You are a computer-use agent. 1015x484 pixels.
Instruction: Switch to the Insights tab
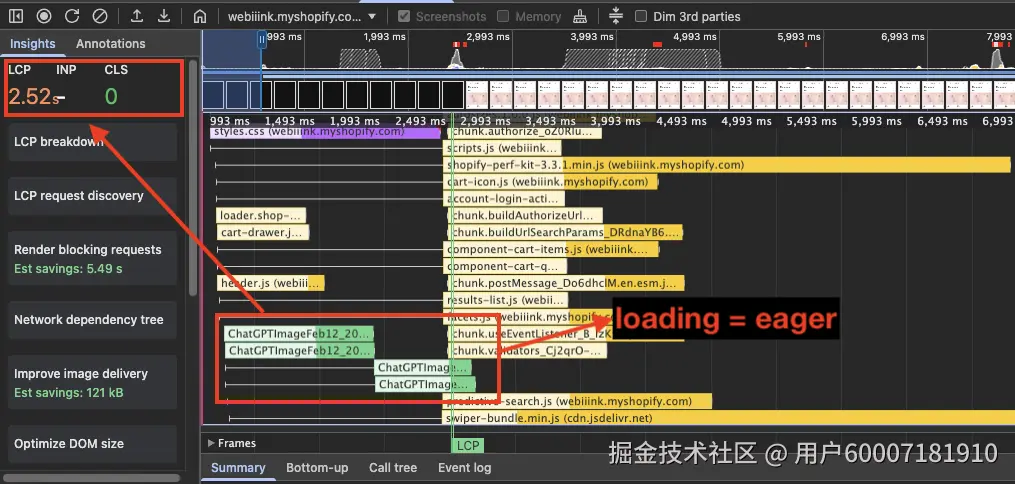click(x=32, y=44)
